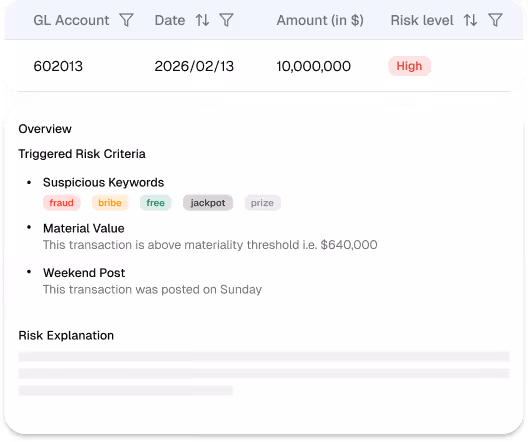Click the Risk Explanation heading

(66, 336)
